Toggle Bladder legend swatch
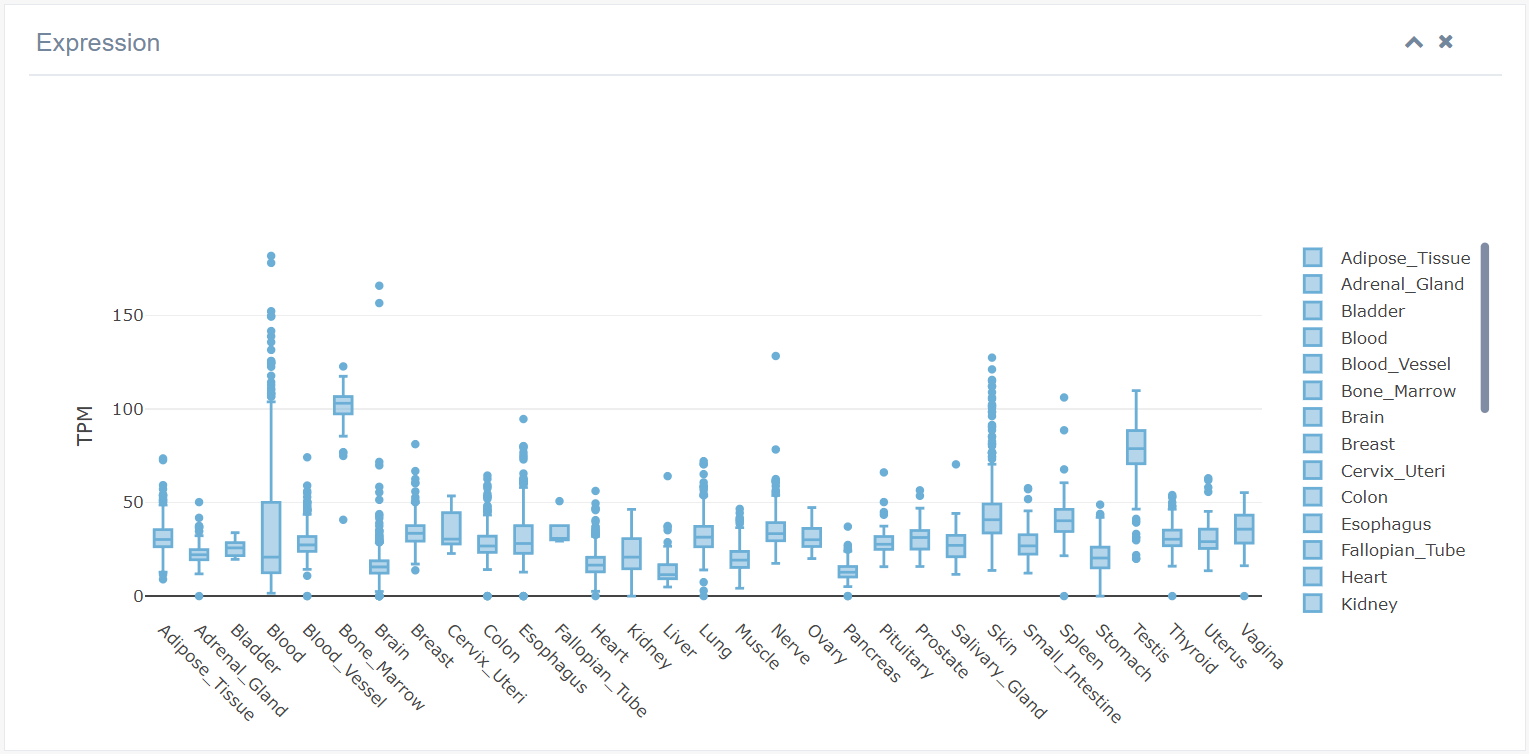The height and width of the screenshot is (754, 1529). [1313, 311]
